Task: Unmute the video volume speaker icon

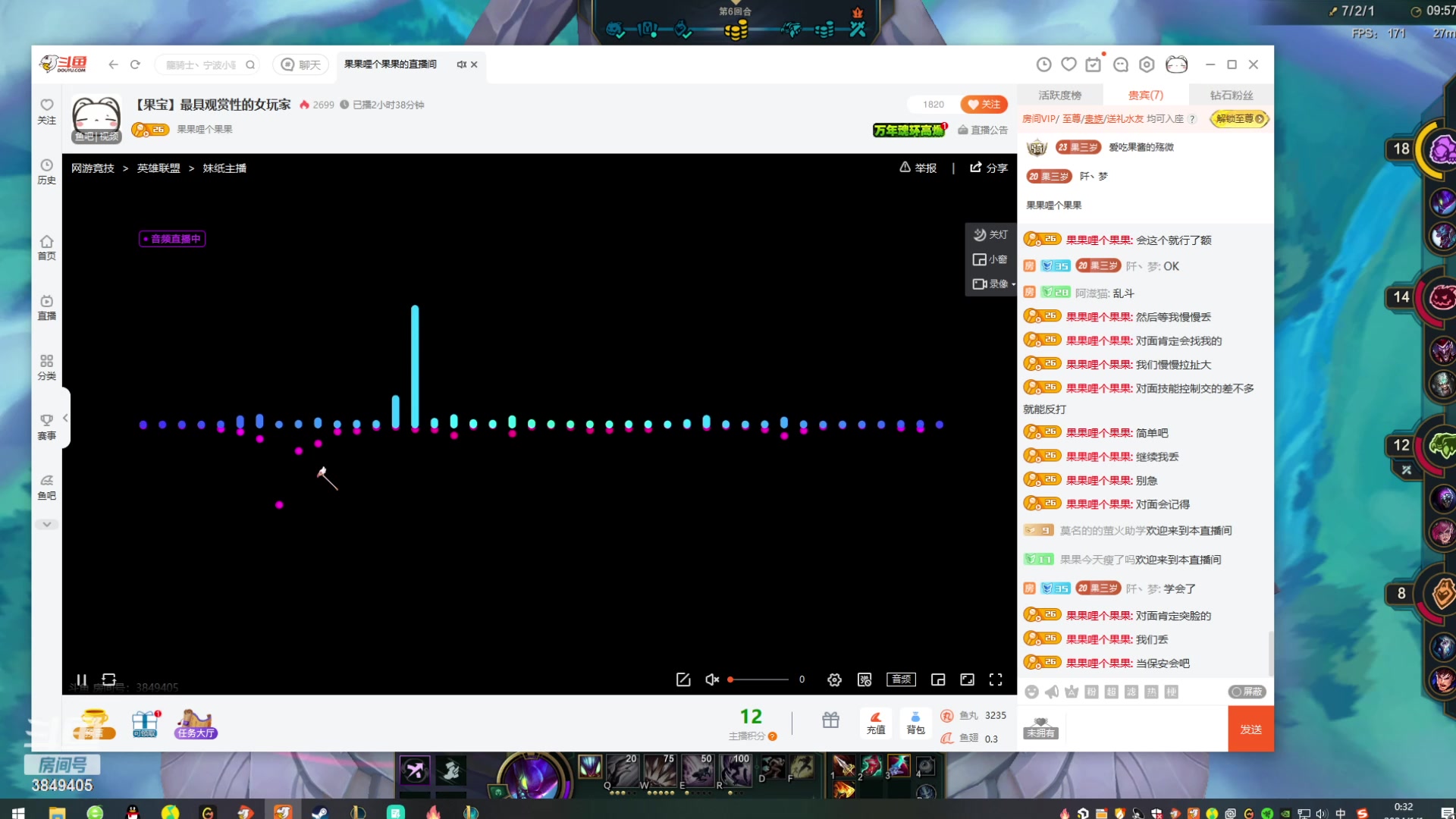Action: coord(711,679)
